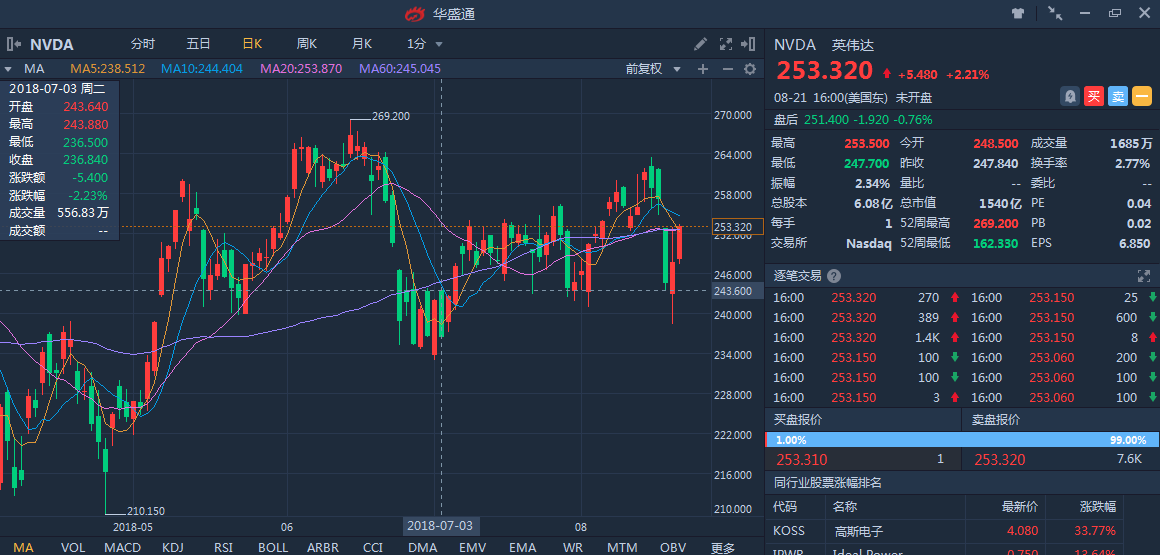Select the MACD indicator tab
Image resolution: width=1160 pixels, height=555 pixels.
122,547
